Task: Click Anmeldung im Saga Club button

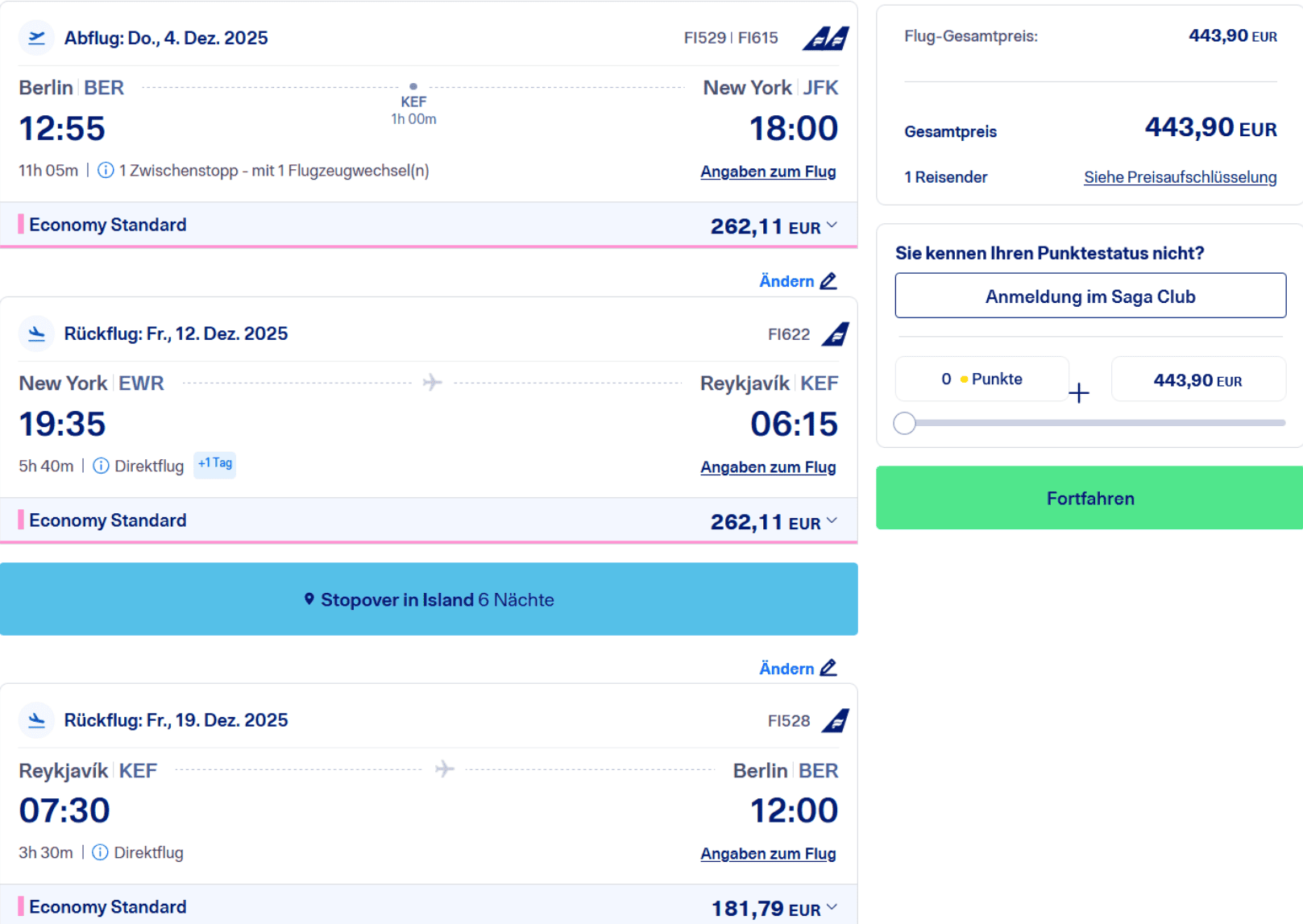Action: click(1089, 296)
